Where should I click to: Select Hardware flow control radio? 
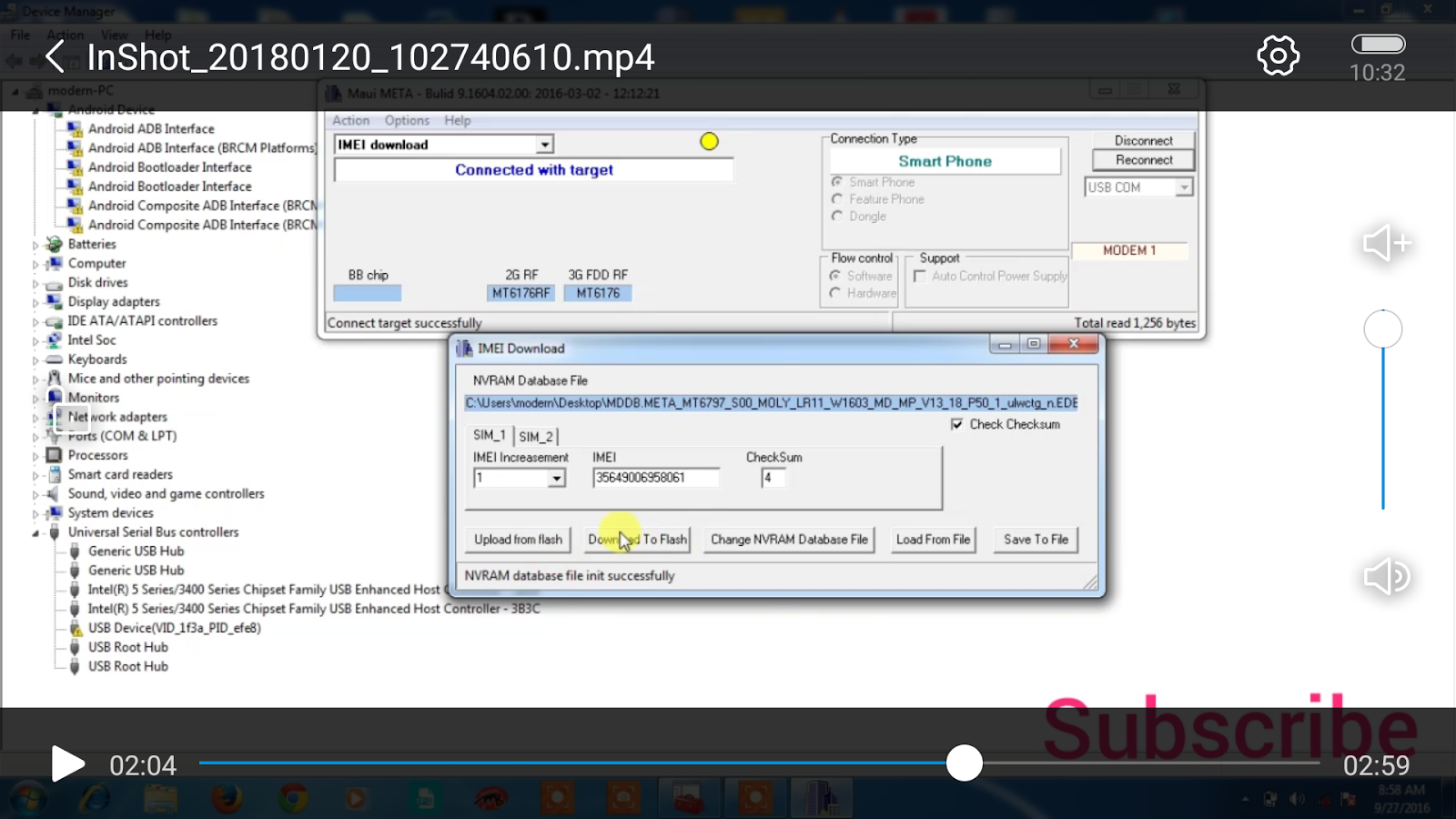point(834,293)
